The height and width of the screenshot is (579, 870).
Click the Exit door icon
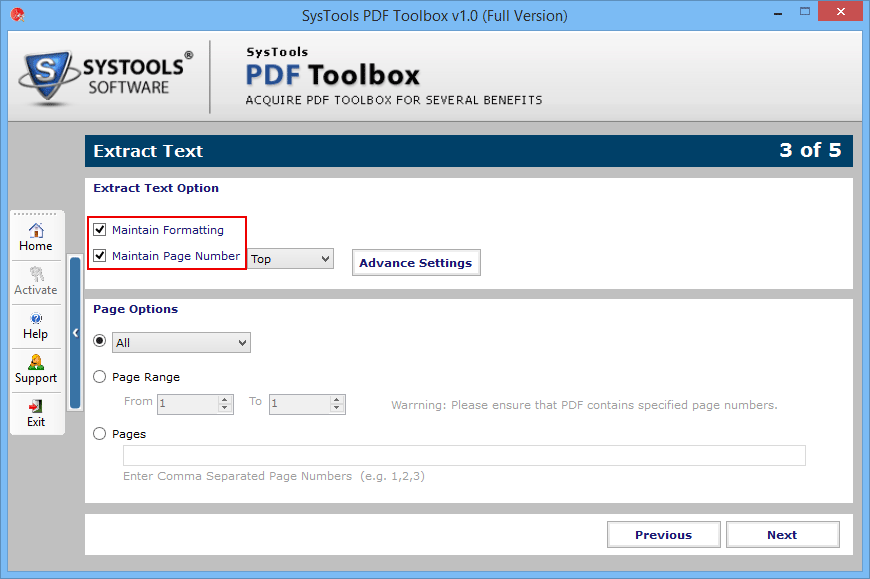pyautogui.click(x=36, y=406)
